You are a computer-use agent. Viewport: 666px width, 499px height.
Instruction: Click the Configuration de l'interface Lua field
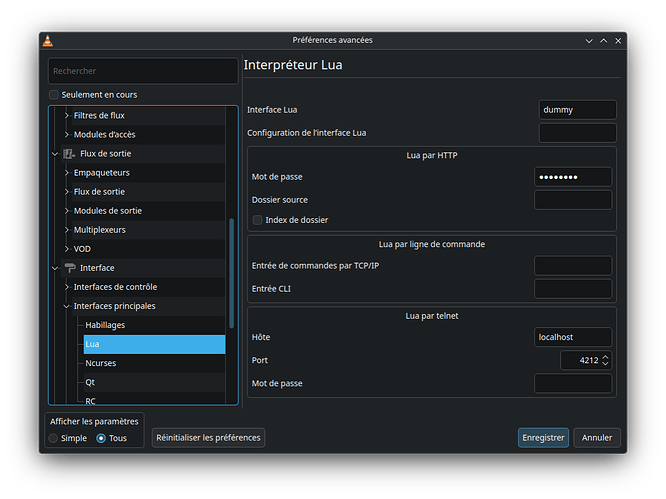click(x=578, y=133)
